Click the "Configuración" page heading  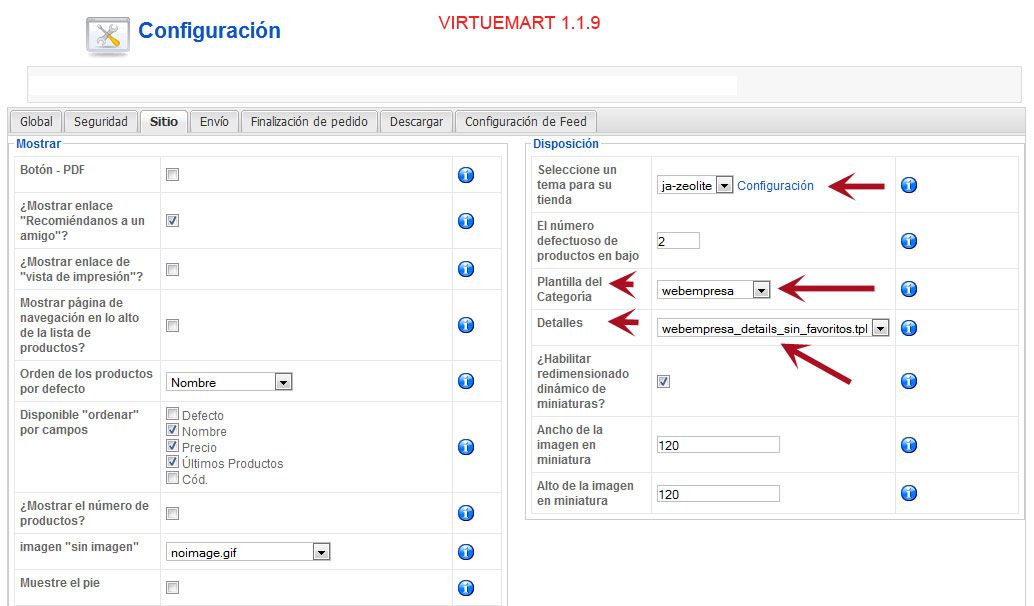[209, 30]
